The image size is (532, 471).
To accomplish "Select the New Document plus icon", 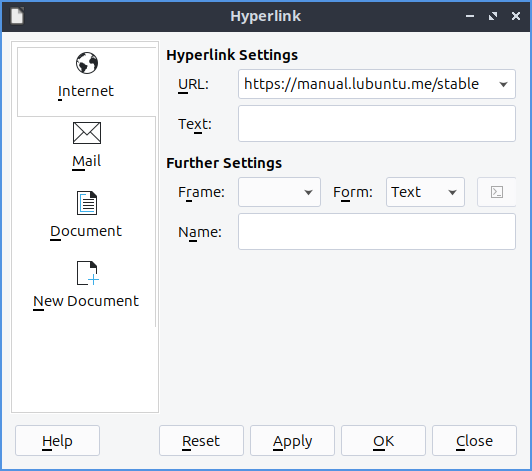I will (x=88, y=273).
